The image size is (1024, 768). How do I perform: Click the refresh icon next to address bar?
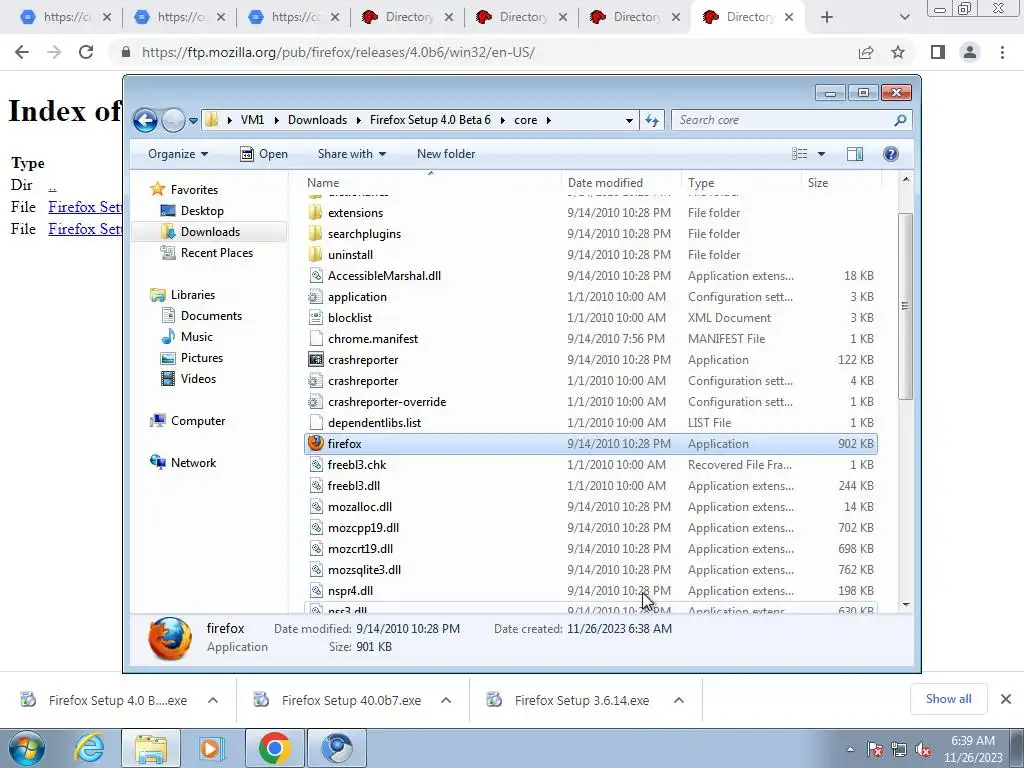652,120
